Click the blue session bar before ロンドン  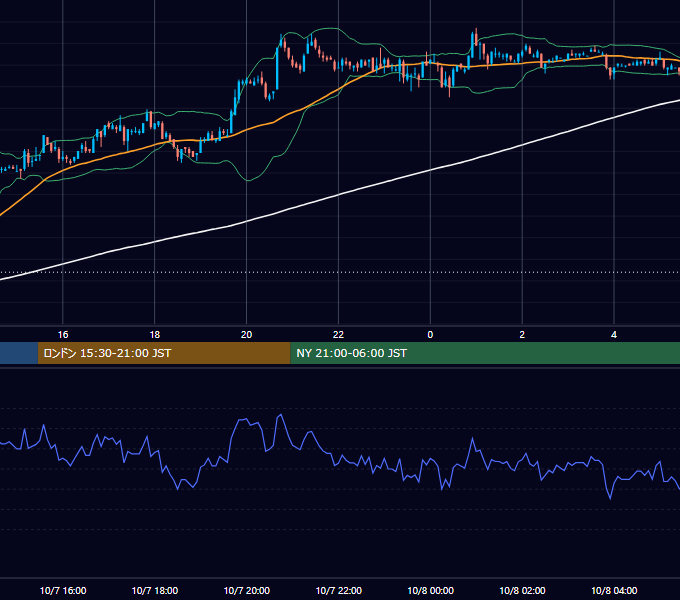[x=19, y=353]
